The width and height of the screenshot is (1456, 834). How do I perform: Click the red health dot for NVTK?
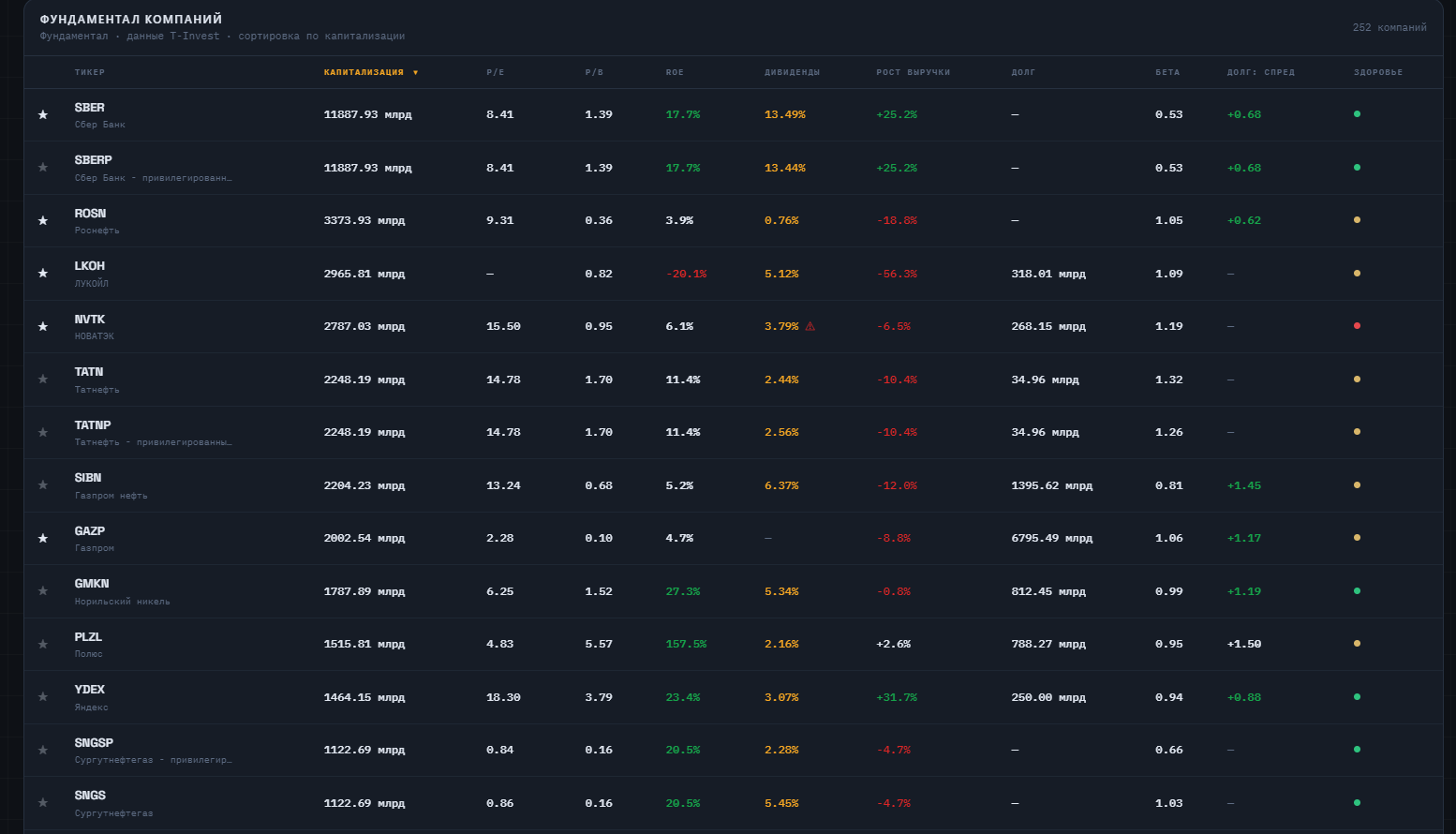point(1357,326)
